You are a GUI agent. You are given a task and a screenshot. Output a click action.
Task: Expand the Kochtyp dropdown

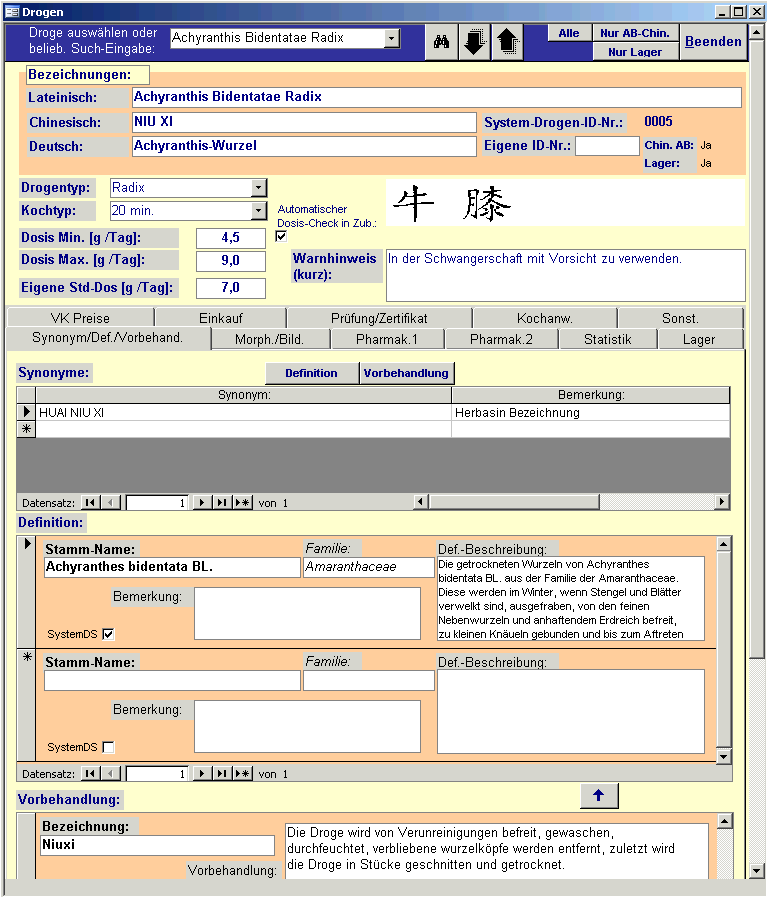click(258, 211)
